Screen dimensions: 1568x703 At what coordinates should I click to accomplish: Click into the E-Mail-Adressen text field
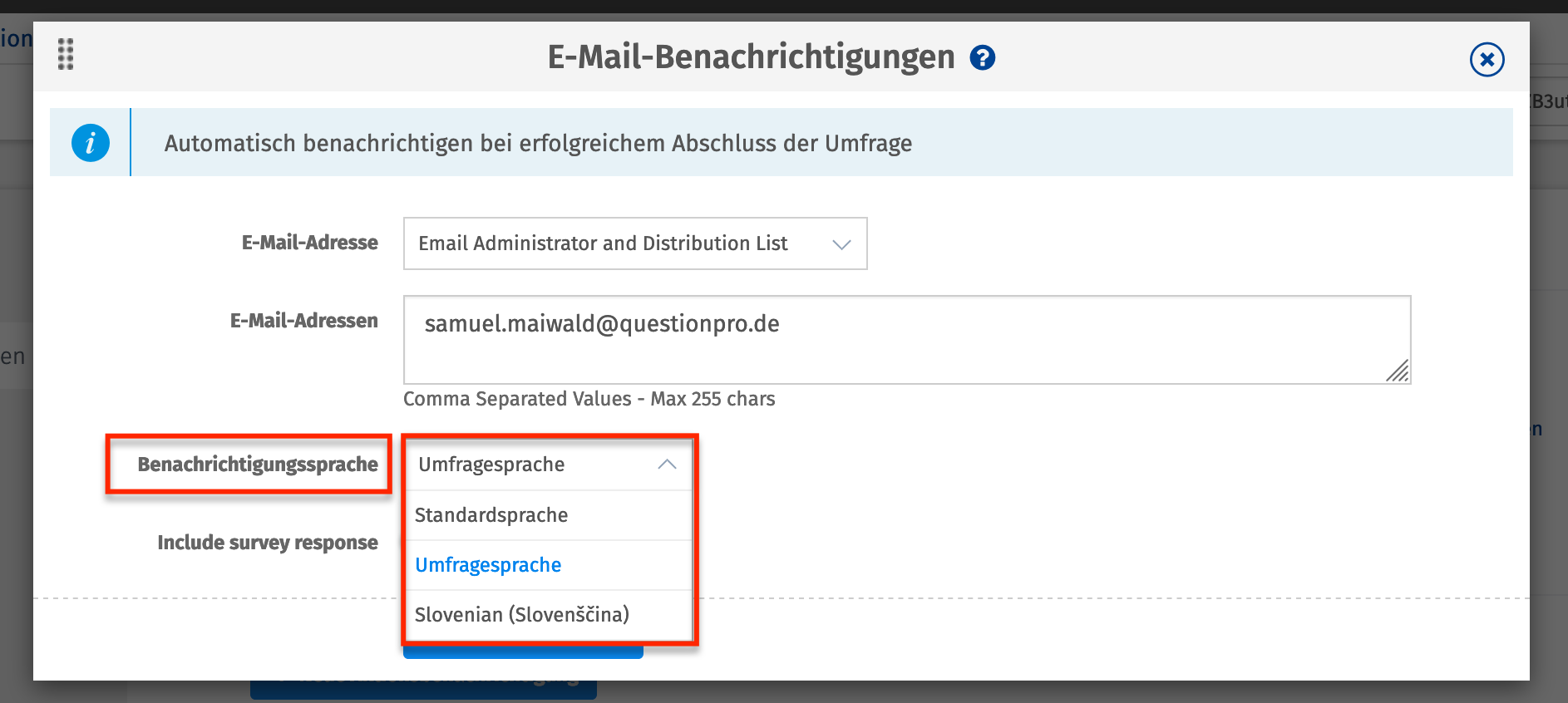click(906, 340)
